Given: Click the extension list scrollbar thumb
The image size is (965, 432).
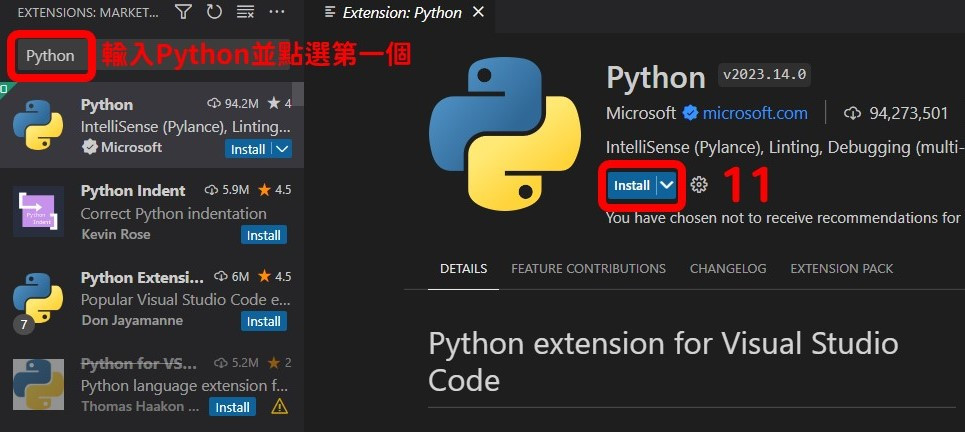Looking at the screenshot, I should coord(298,94).
